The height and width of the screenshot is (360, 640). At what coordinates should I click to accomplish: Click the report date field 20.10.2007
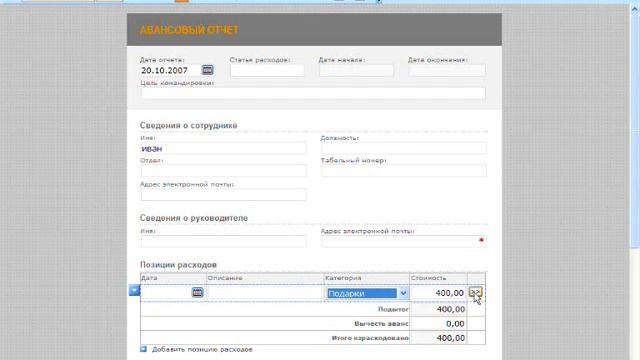171,70
